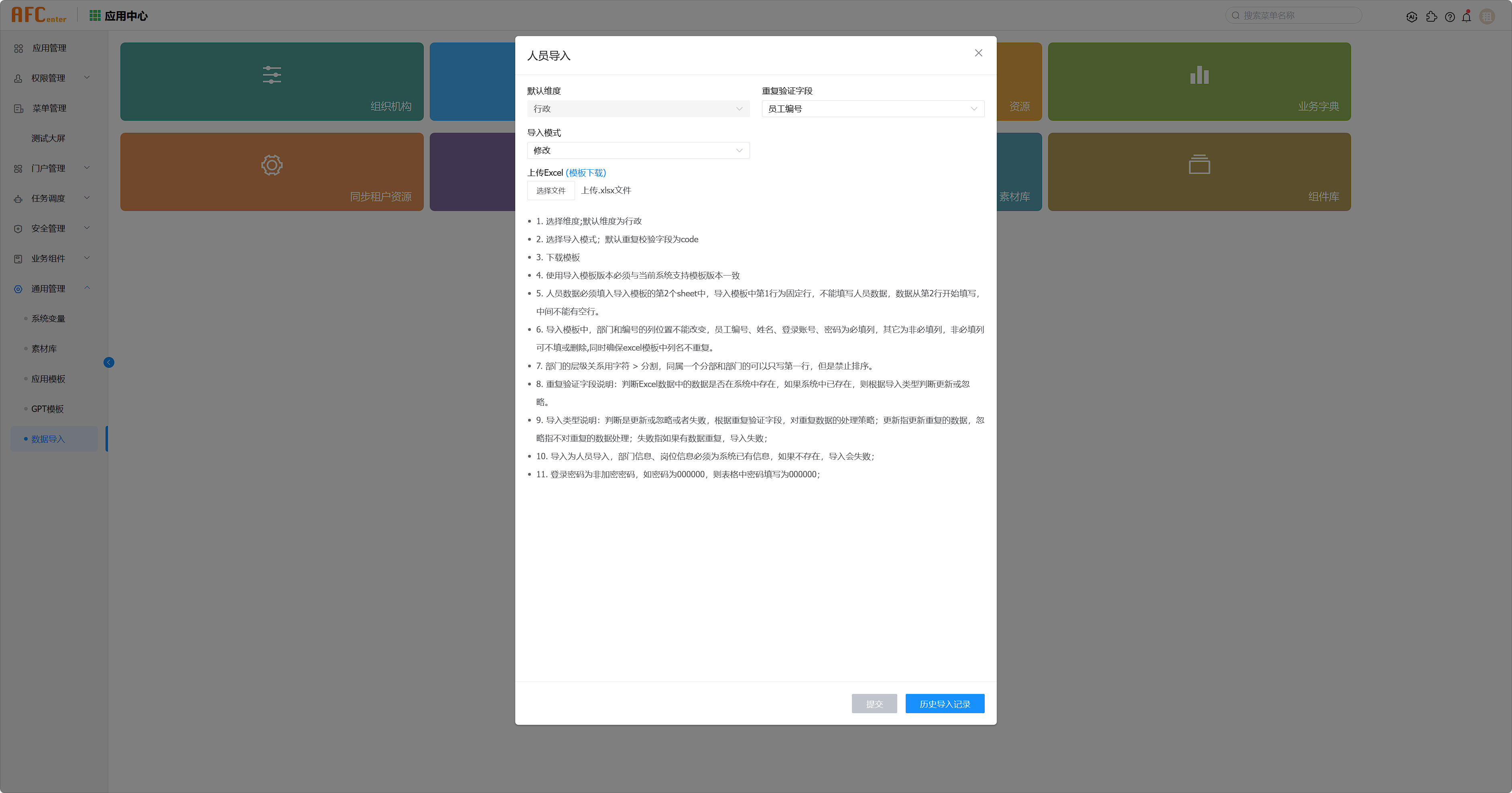The height and width of the screenshot is (793, 1512).
Task: Open the 组织机构 tile
Action: pos(271,81)
